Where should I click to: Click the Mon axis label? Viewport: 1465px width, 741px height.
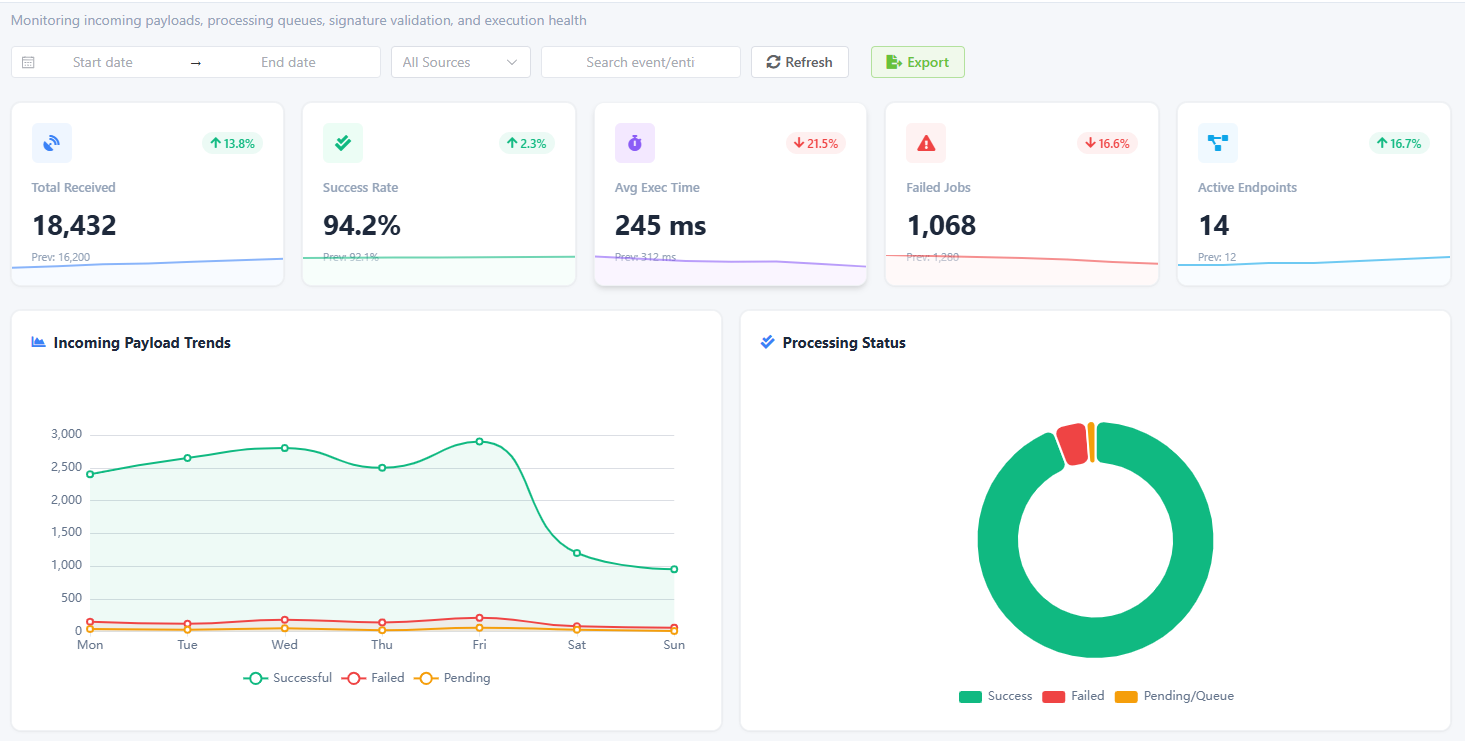point(90,645)
